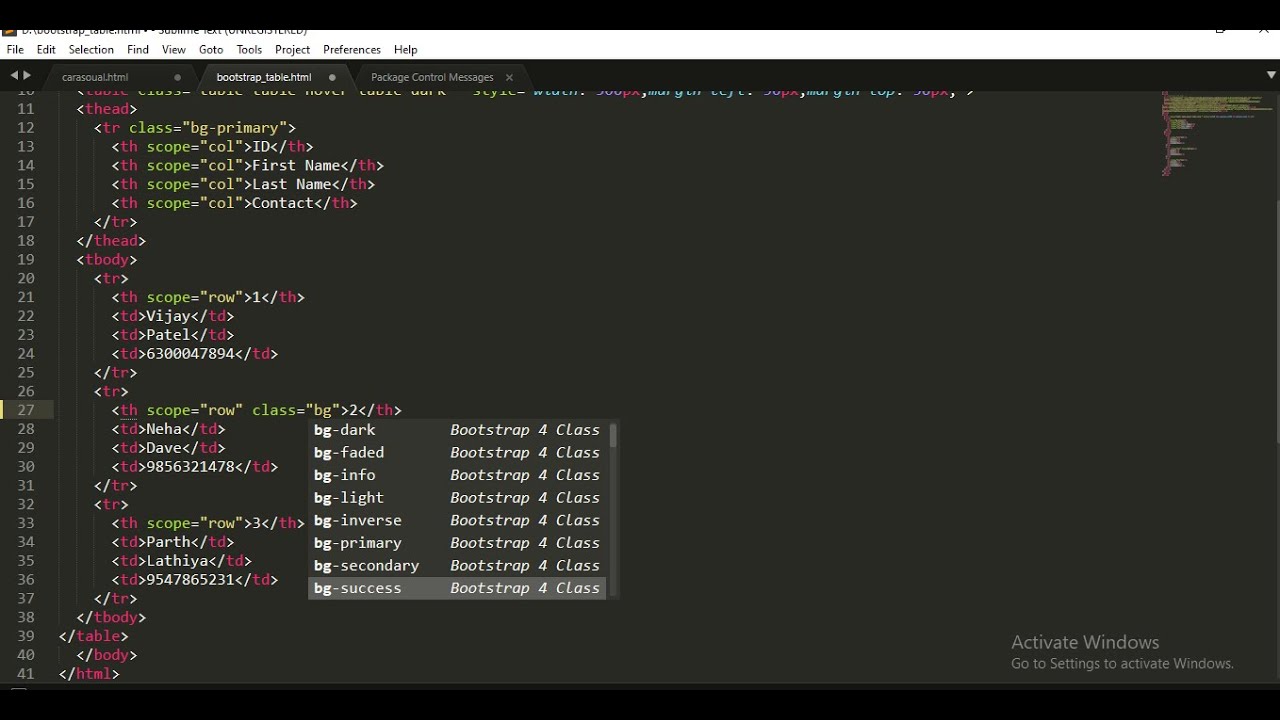
Task: Click the opening tbody tag on line 19
Action: [x=107, y=259]
